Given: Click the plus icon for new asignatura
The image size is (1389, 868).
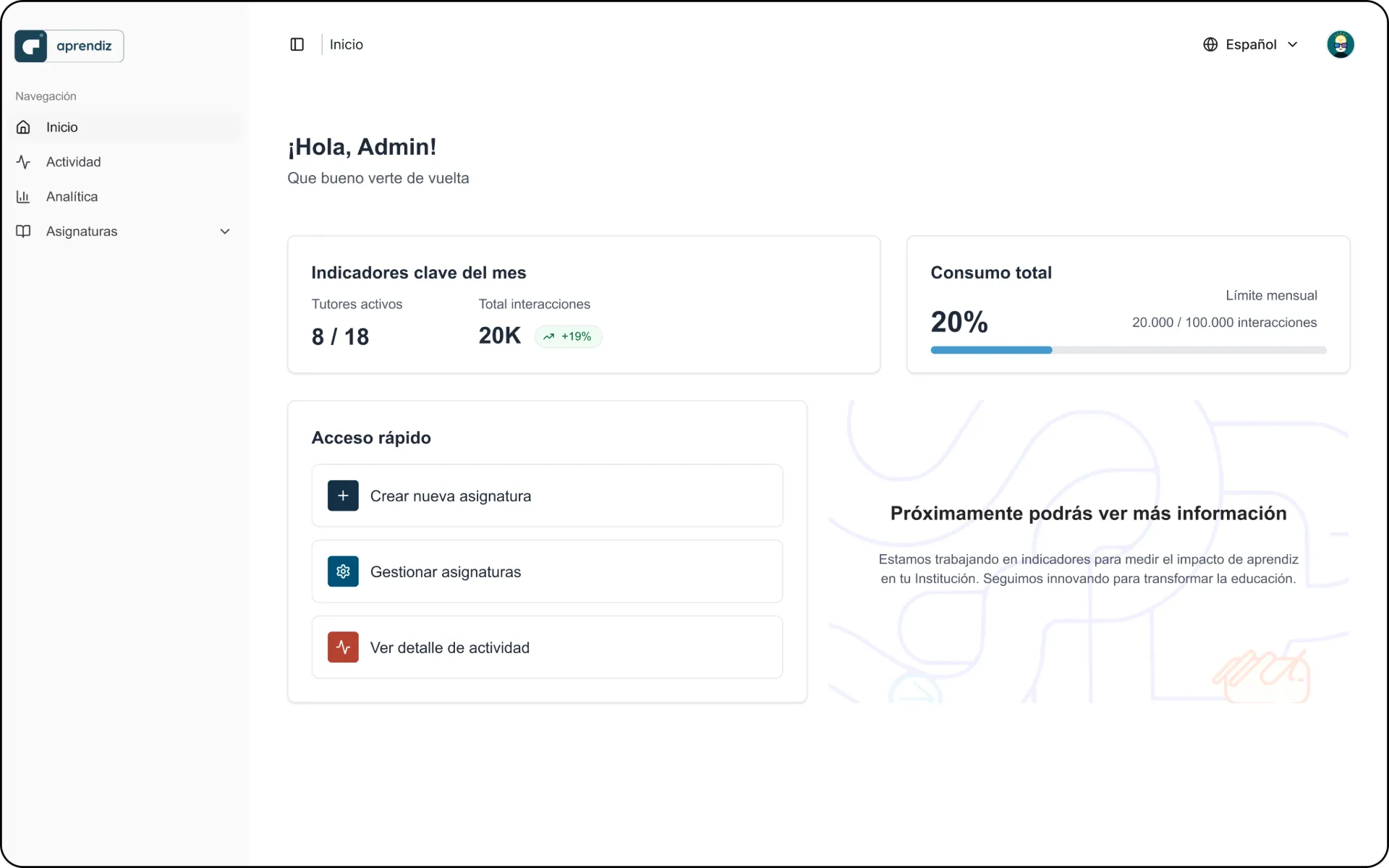Looking at the screenshot, I should tap(343, 496).
